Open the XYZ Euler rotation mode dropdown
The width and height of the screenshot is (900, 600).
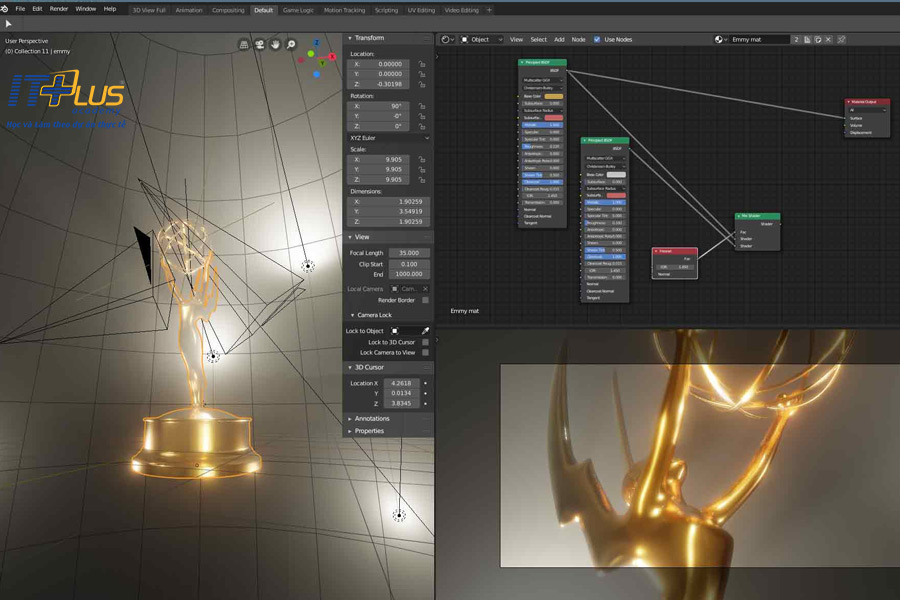388,138
